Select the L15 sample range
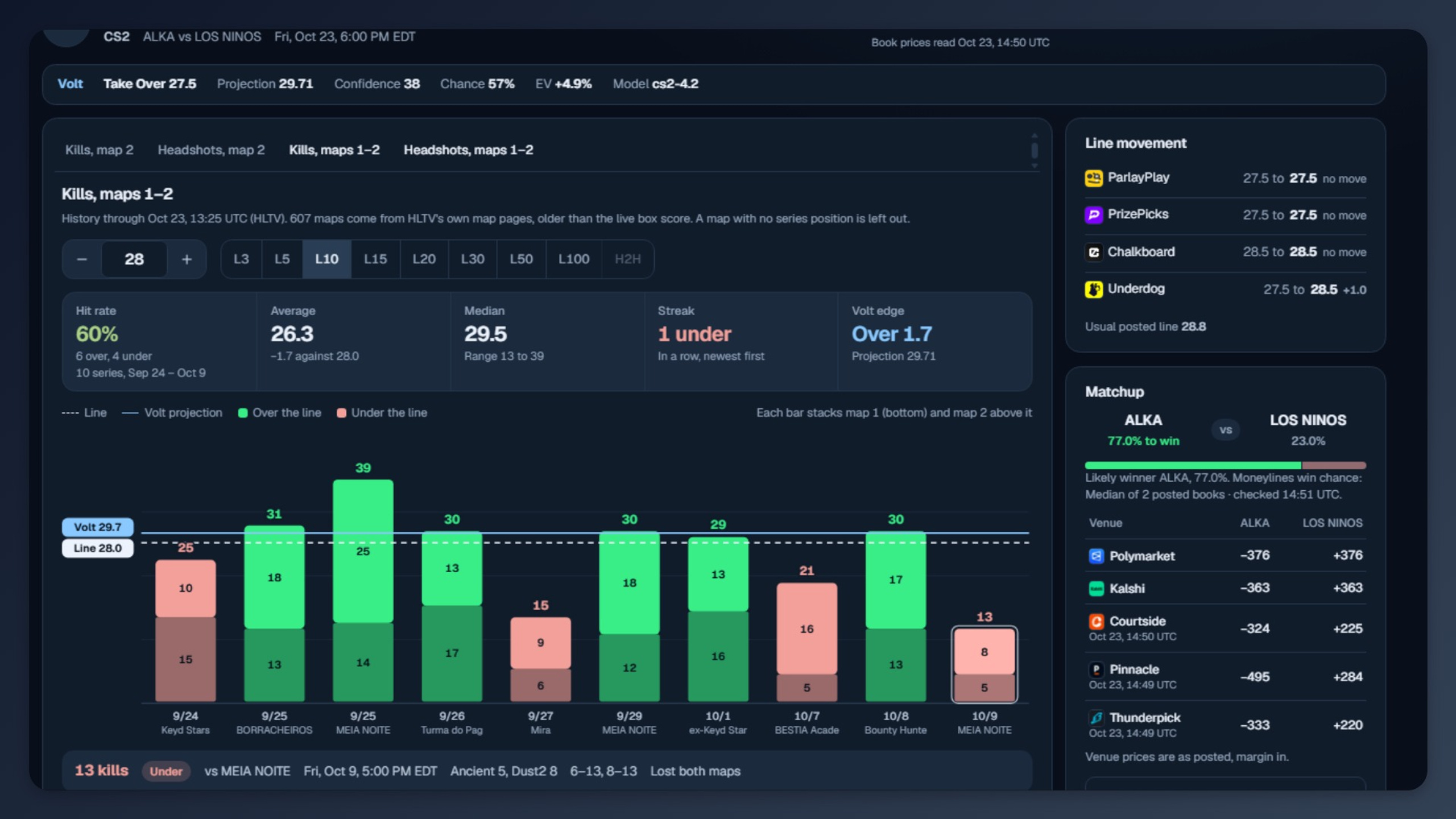Screen dimensions: 1456x819 tap(375, 259)
